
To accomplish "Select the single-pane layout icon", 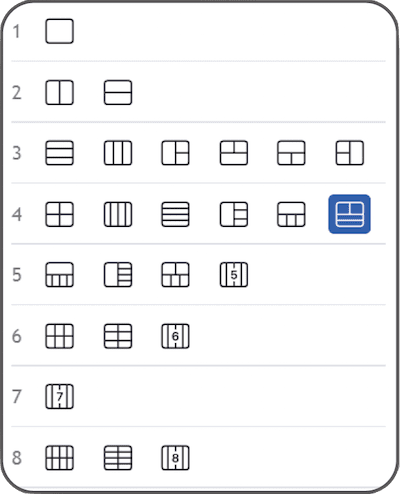I will coord(59,31).
